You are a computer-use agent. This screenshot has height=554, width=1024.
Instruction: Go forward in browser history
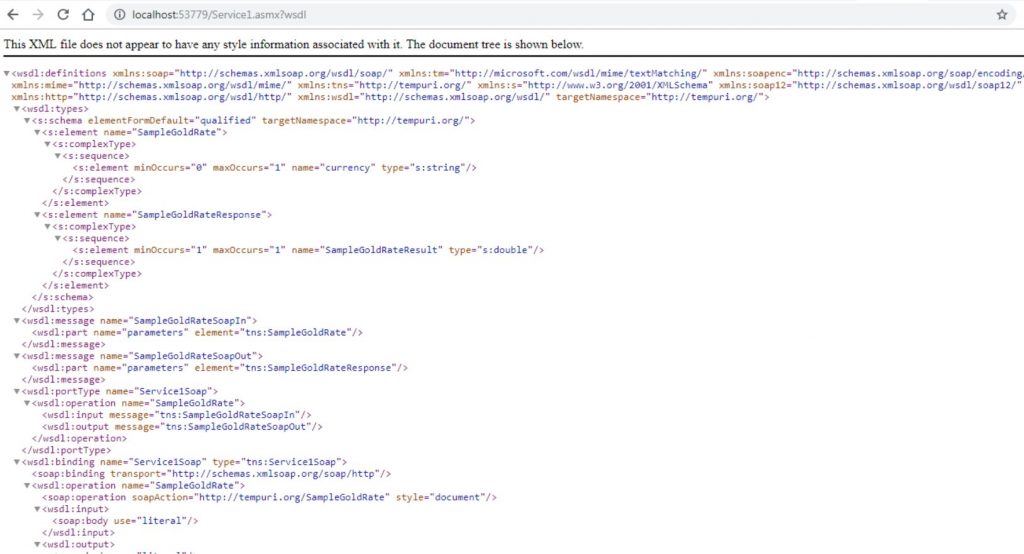[38, 14]
